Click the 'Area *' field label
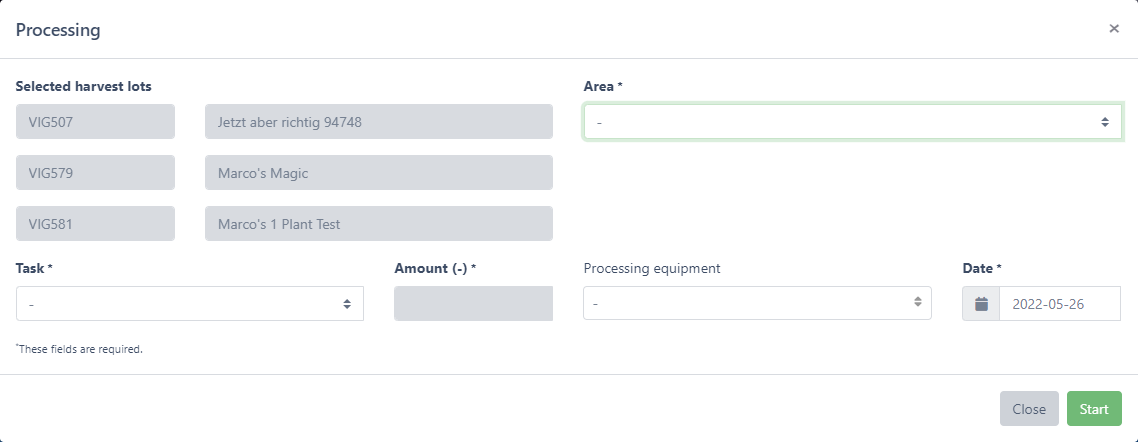 click(602, 86)
